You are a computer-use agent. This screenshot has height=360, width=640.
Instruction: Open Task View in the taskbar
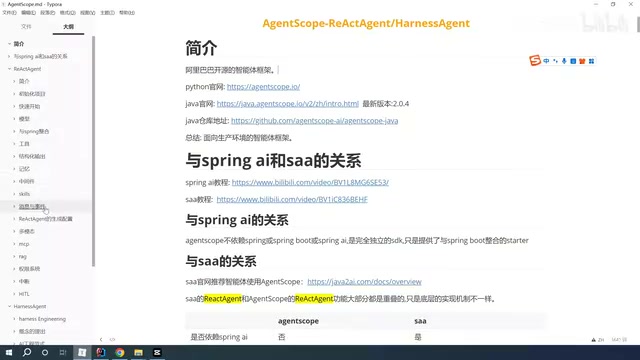point(63,352)
